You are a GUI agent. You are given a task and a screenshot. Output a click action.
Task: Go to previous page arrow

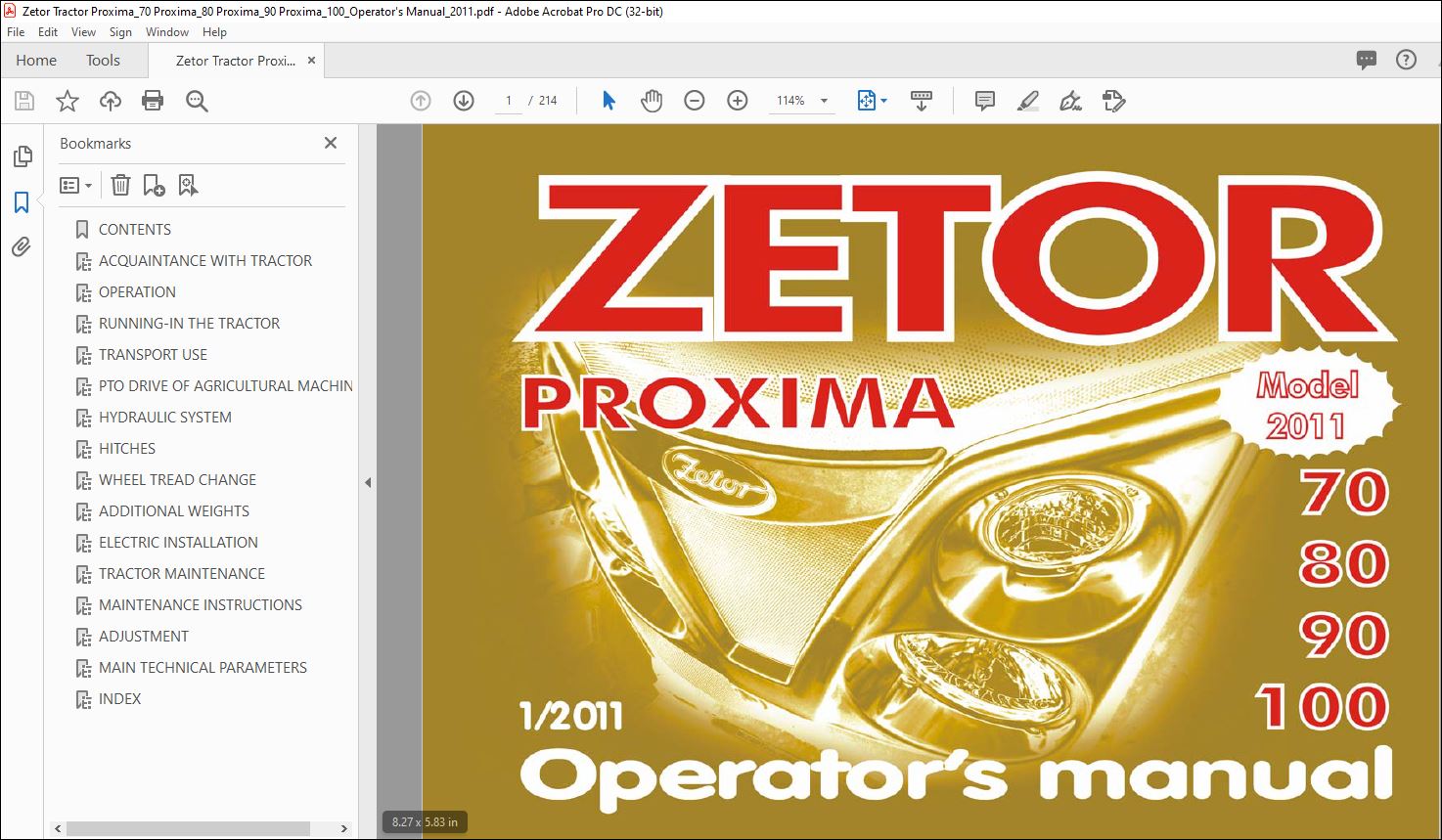point(421,101)
